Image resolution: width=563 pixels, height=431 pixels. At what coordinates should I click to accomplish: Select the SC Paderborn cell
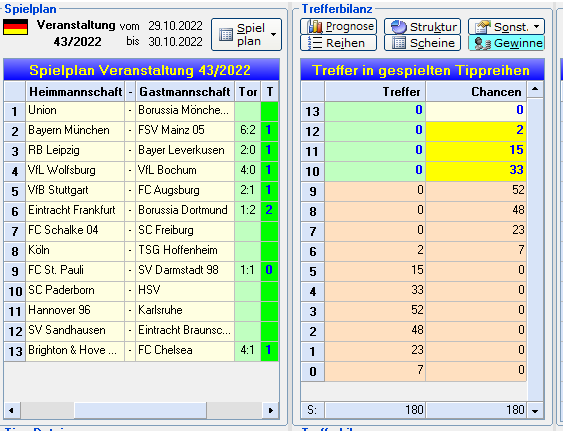pyautogui.click(x=75, y=291)
